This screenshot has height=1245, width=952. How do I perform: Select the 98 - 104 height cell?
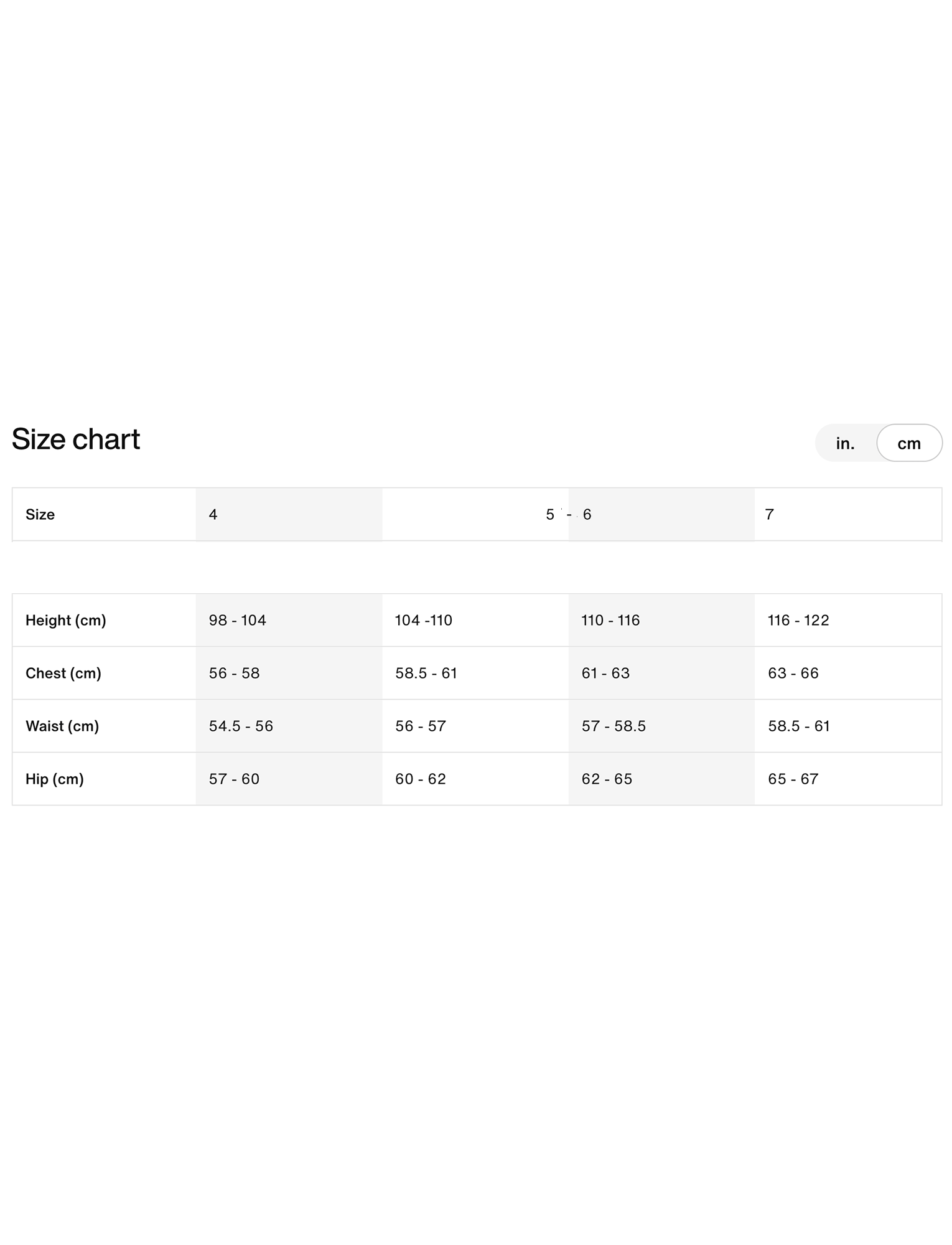pos(237,620)
